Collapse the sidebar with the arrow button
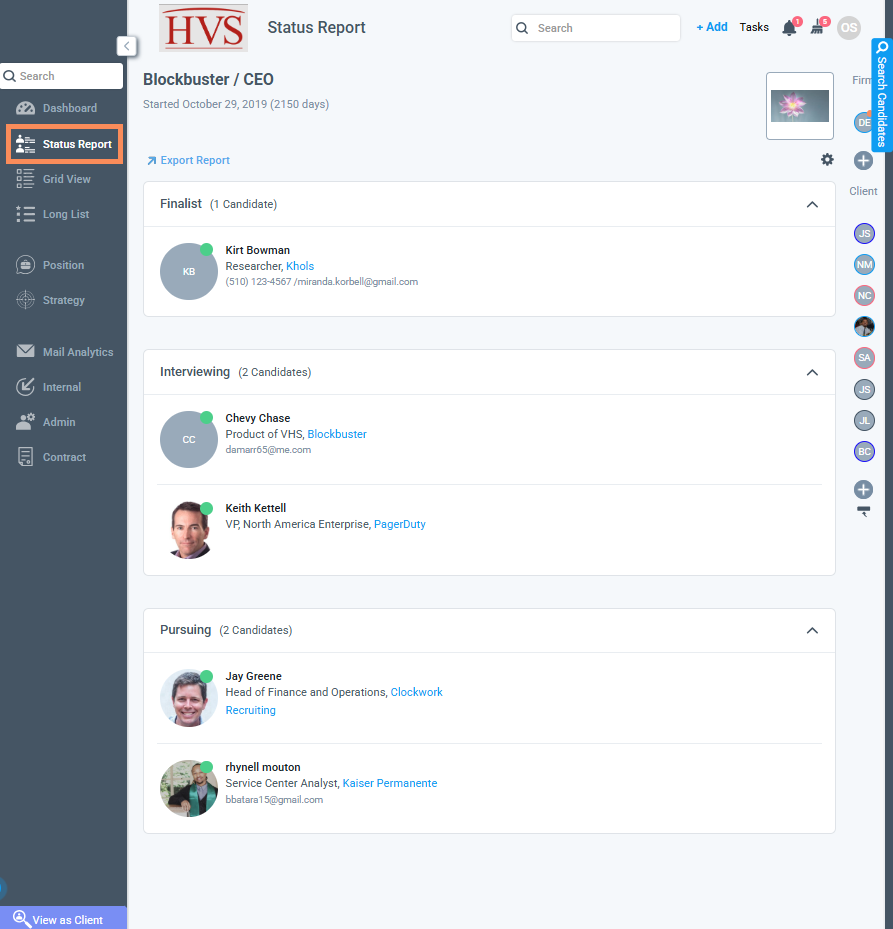This screenshot has width=893, height=929. 126,46
